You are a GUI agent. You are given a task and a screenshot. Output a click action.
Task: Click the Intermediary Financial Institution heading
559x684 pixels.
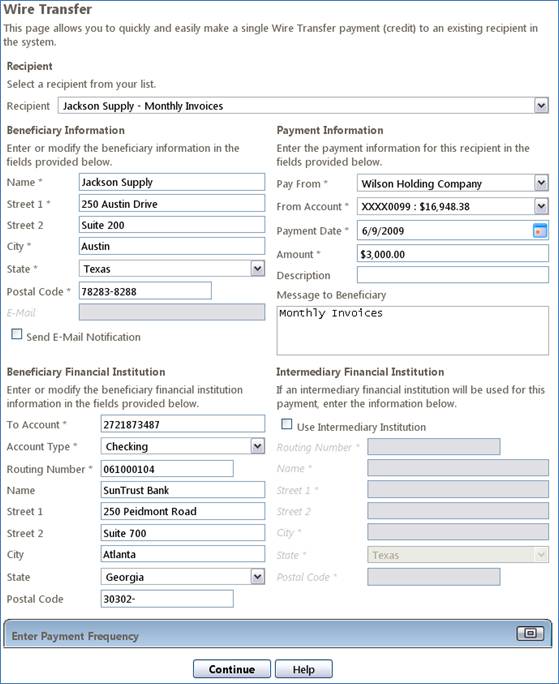click(360, 372)
